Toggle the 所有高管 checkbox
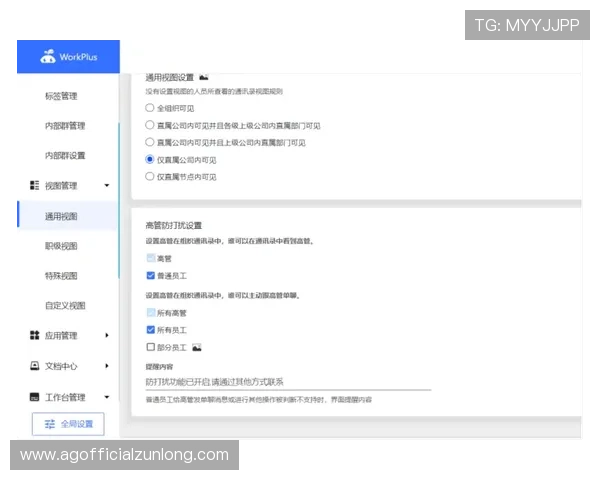The width and height of the screenshot is (600, 480). tap(151, 312)
